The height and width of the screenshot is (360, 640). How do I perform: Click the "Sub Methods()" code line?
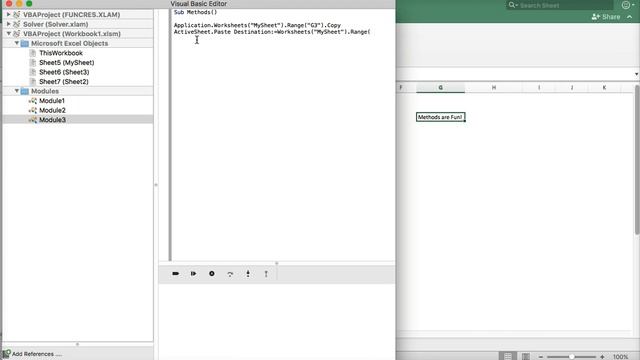tap(196, 12)
